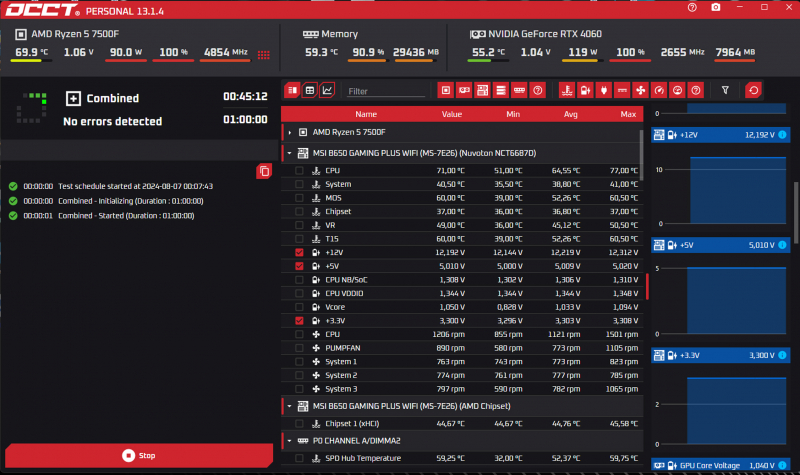Click the 'No errors detected' status text
This screenshot has width=800, height=475.
(x=112, y=121)
